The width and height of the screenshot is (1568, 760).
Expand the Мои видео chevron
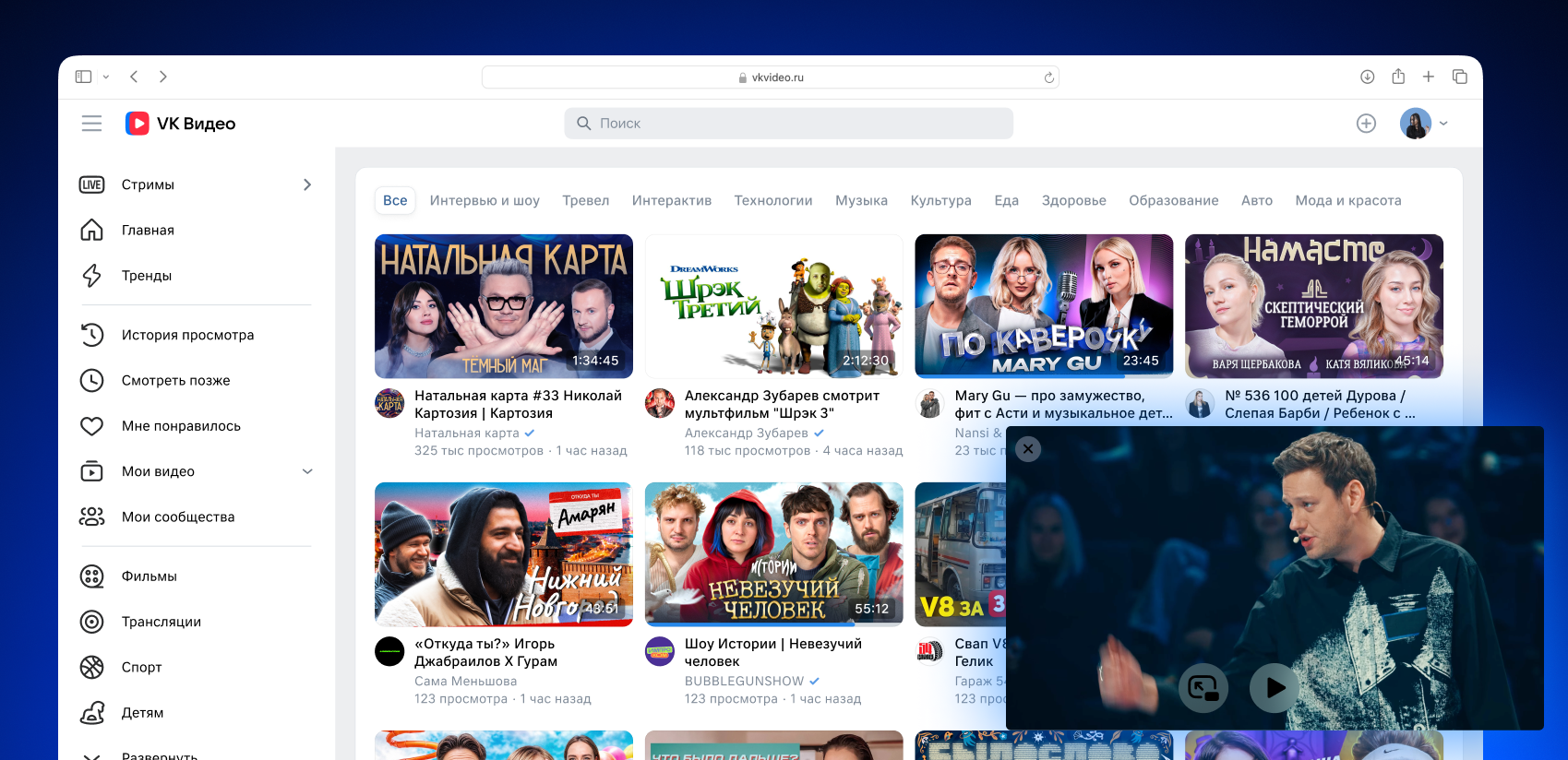coord(307,471)
